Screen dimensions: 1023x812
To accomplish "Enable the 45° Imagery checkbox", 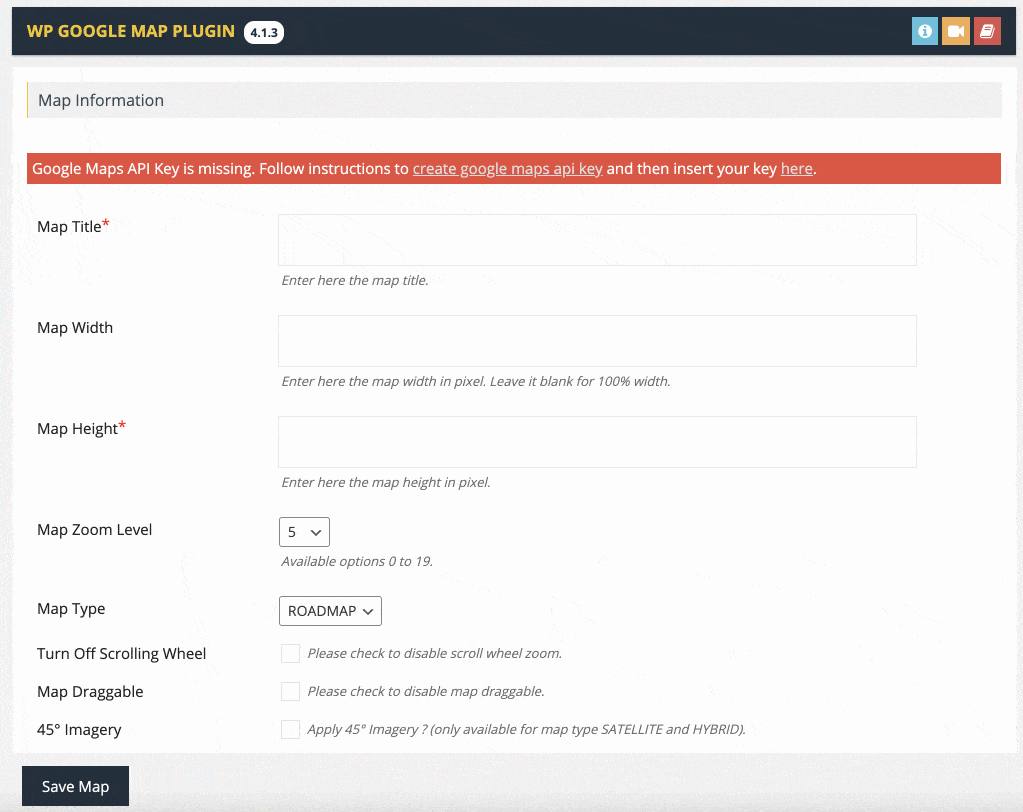I will tap(290, 729).
